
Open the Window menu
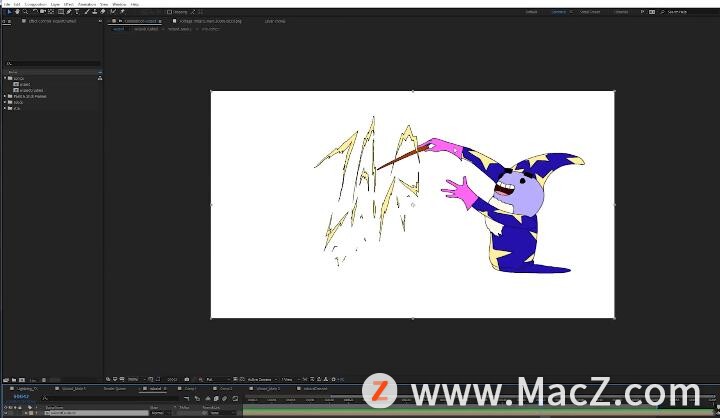pyautogui.click(x=119, y=4)
